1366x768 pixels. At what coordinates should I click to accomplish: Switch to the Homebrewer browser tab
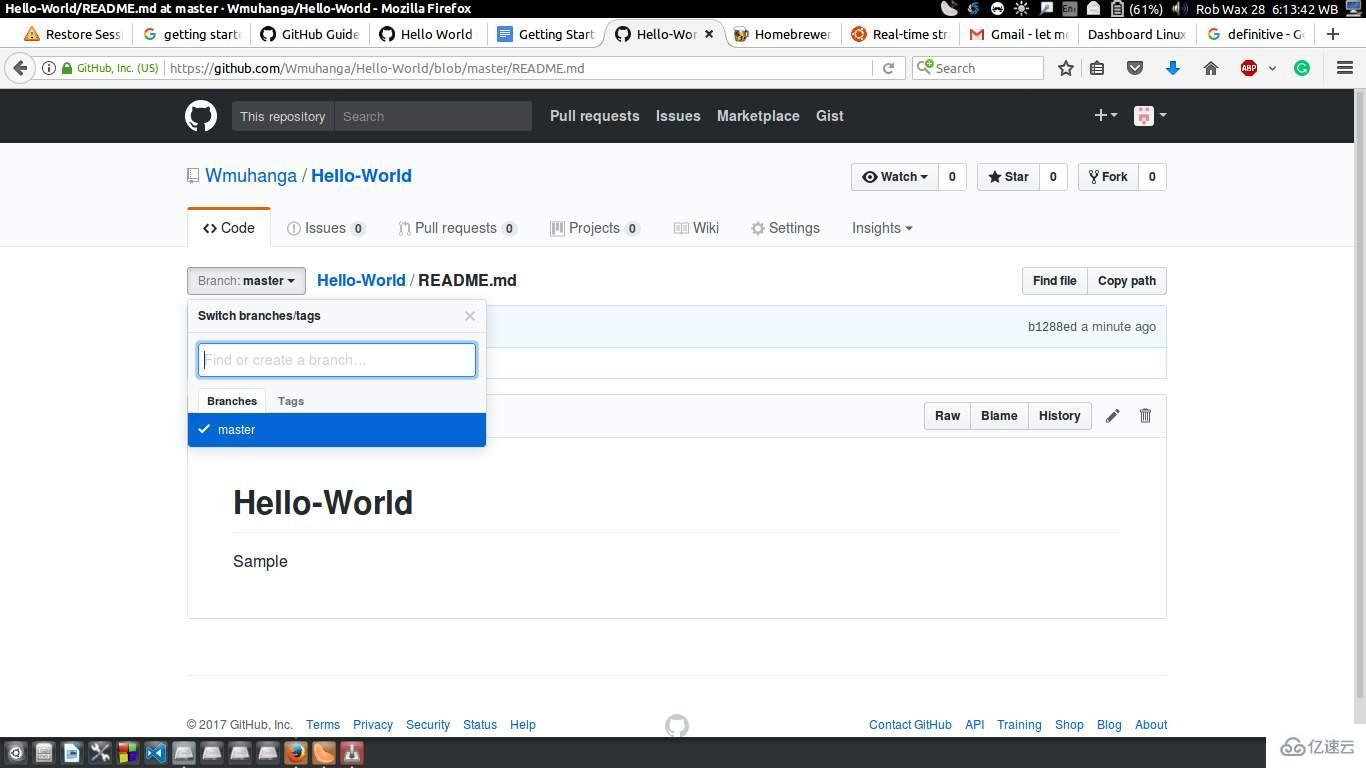pyautogui.click(x=783, y=34)
